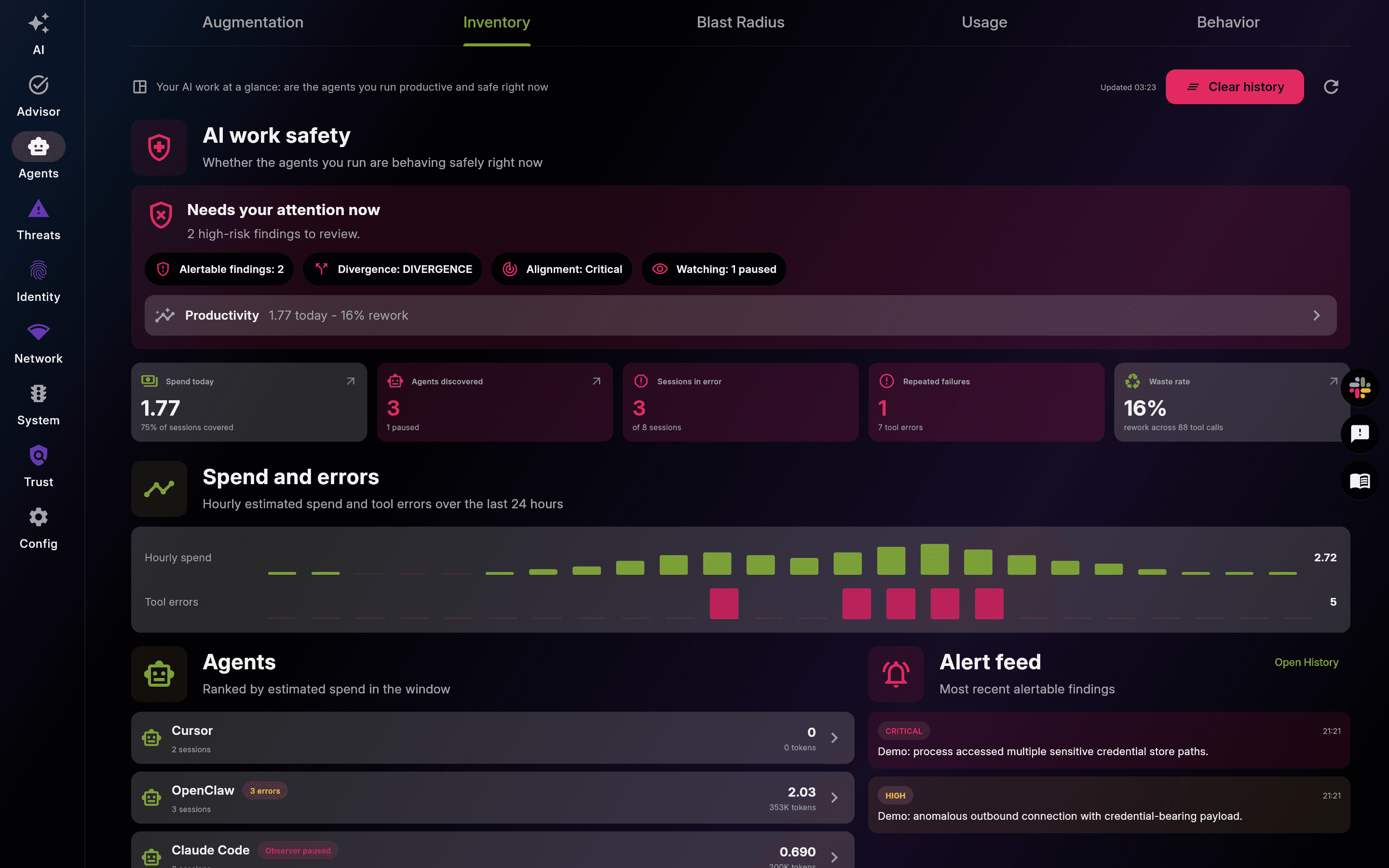Click the Needs your attention shield-x icon
The width and height of the screenshot is (1389, 868).
click(161, 215)
